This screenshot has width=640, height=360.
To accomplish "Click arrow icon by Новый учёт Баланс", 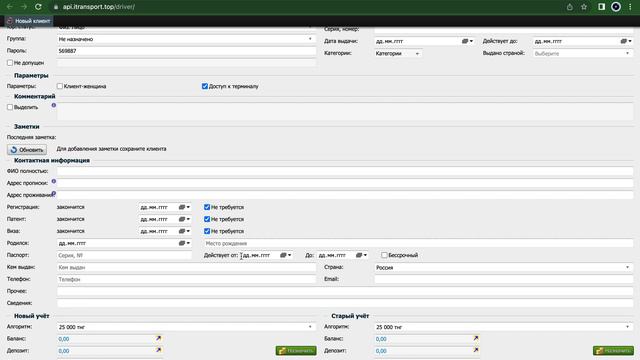I will pyautogui.click(x=158, y=338).
